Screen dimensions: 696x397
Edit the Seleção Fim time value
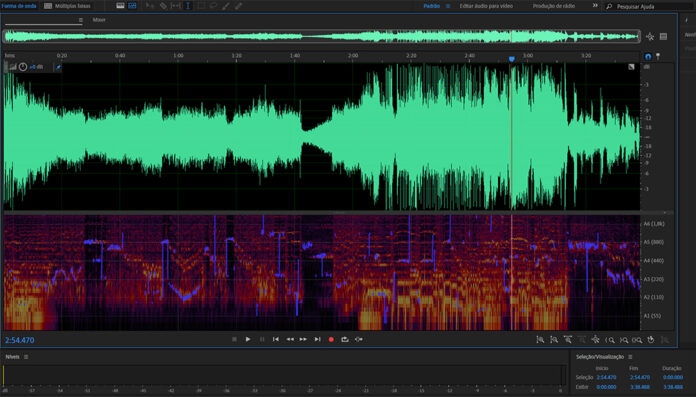[x=640, y=377]
